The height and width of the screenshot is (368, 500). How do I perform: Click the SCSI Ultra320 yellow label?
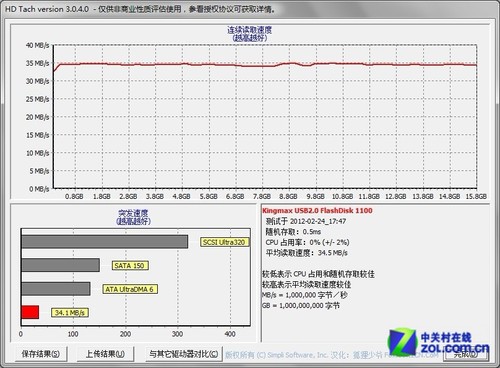(224, 242)
